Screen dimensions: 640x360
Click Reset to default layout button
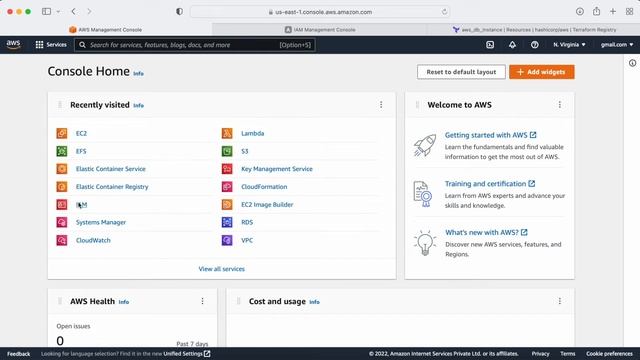pos(461,72)
